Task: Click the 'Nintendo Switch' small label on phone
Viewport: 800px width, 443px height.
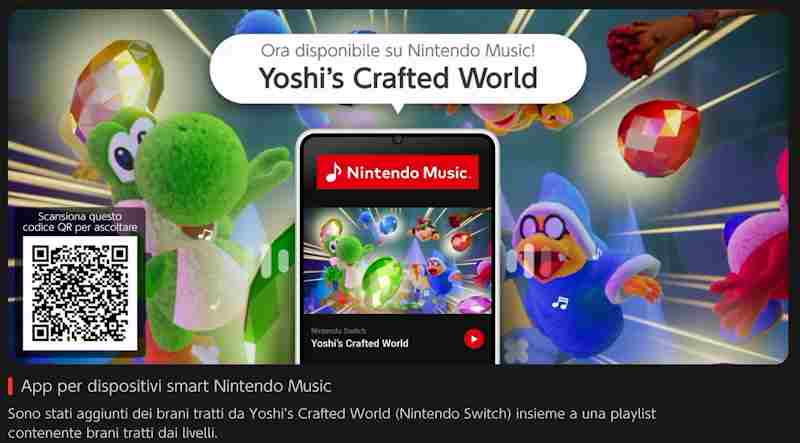Action: point(332,331)
